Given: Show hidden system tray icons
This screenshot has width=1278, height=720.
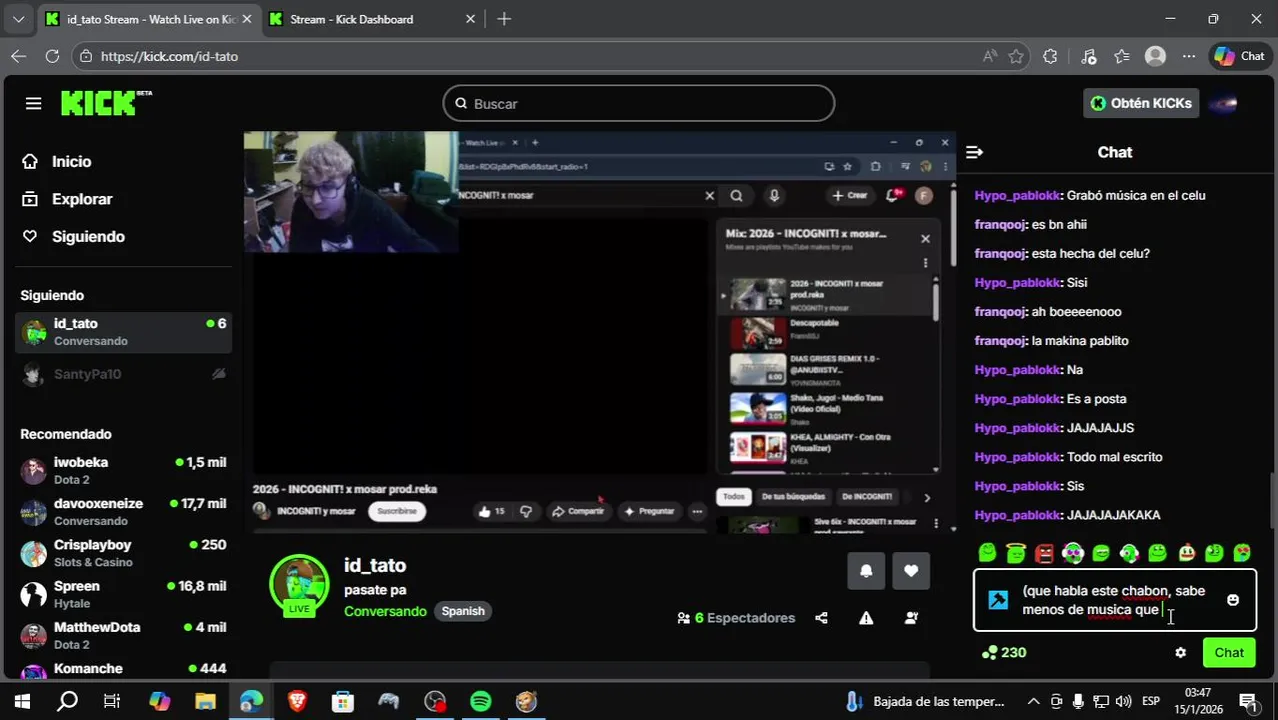Looking at the screenshot, I should tap(1033, 701).
